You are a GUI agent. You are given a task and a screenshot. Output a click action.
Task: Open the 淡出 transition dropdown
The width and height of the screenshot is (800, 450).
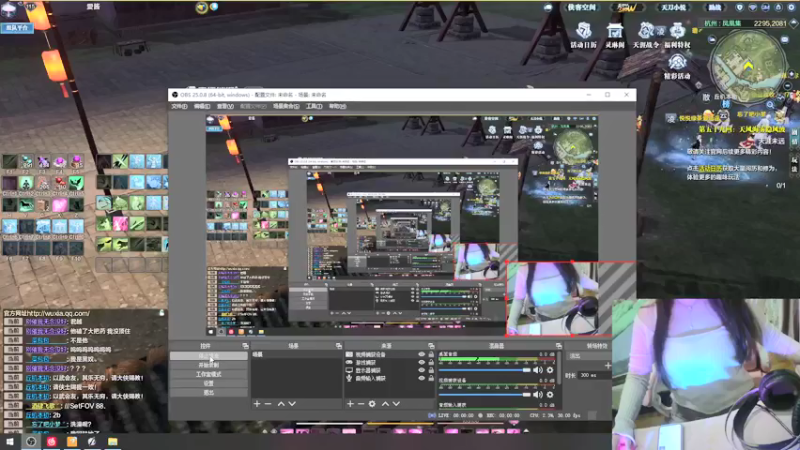point(589,356)
